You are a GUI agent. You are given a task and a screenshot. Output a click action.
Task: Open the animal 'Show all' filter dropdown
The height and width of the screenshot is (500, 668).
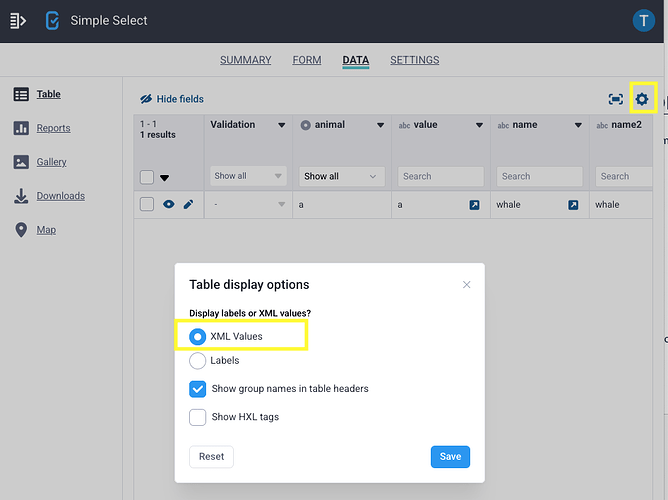[x=342, y=176]
